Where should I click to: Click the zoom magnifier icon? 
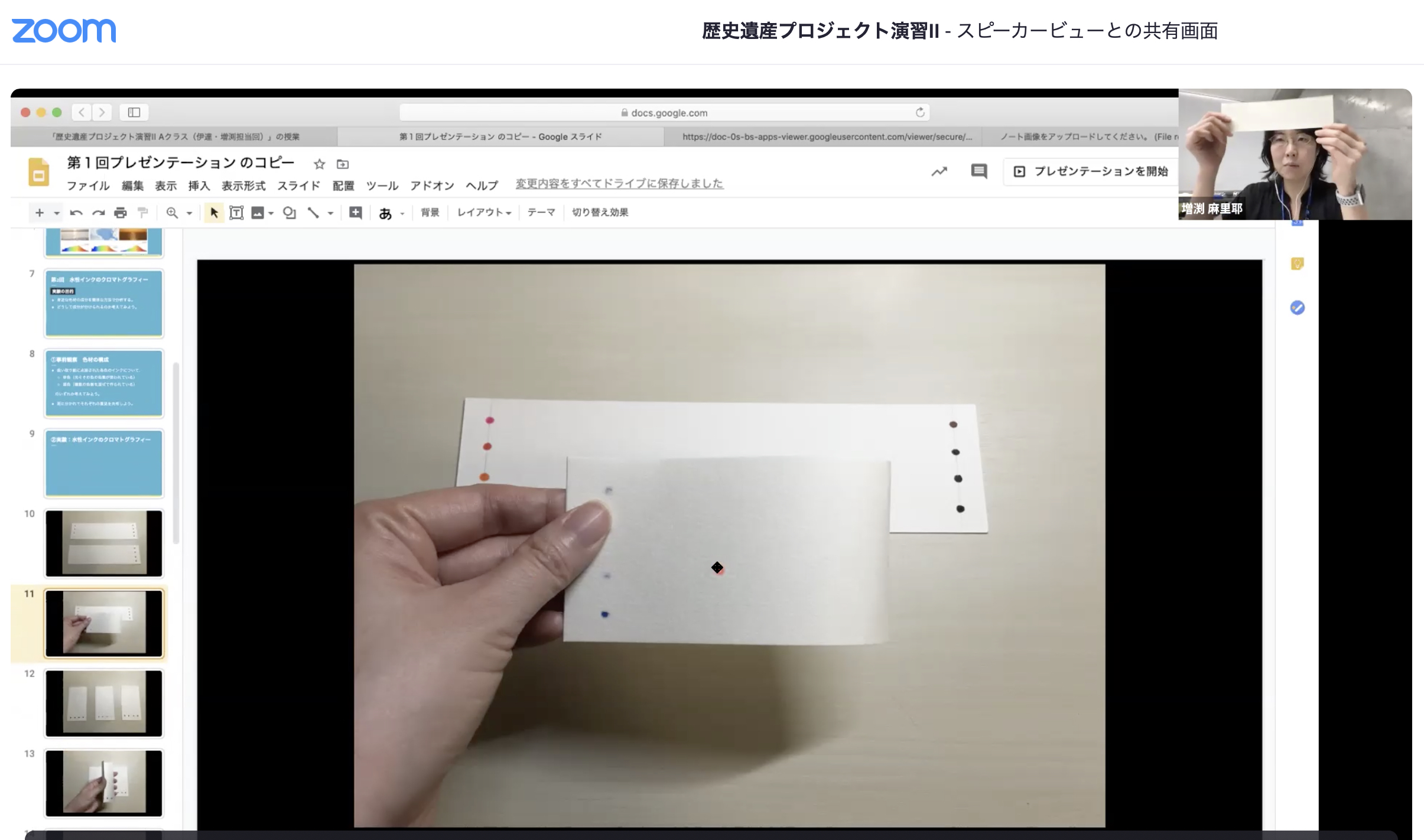point(172,213)
